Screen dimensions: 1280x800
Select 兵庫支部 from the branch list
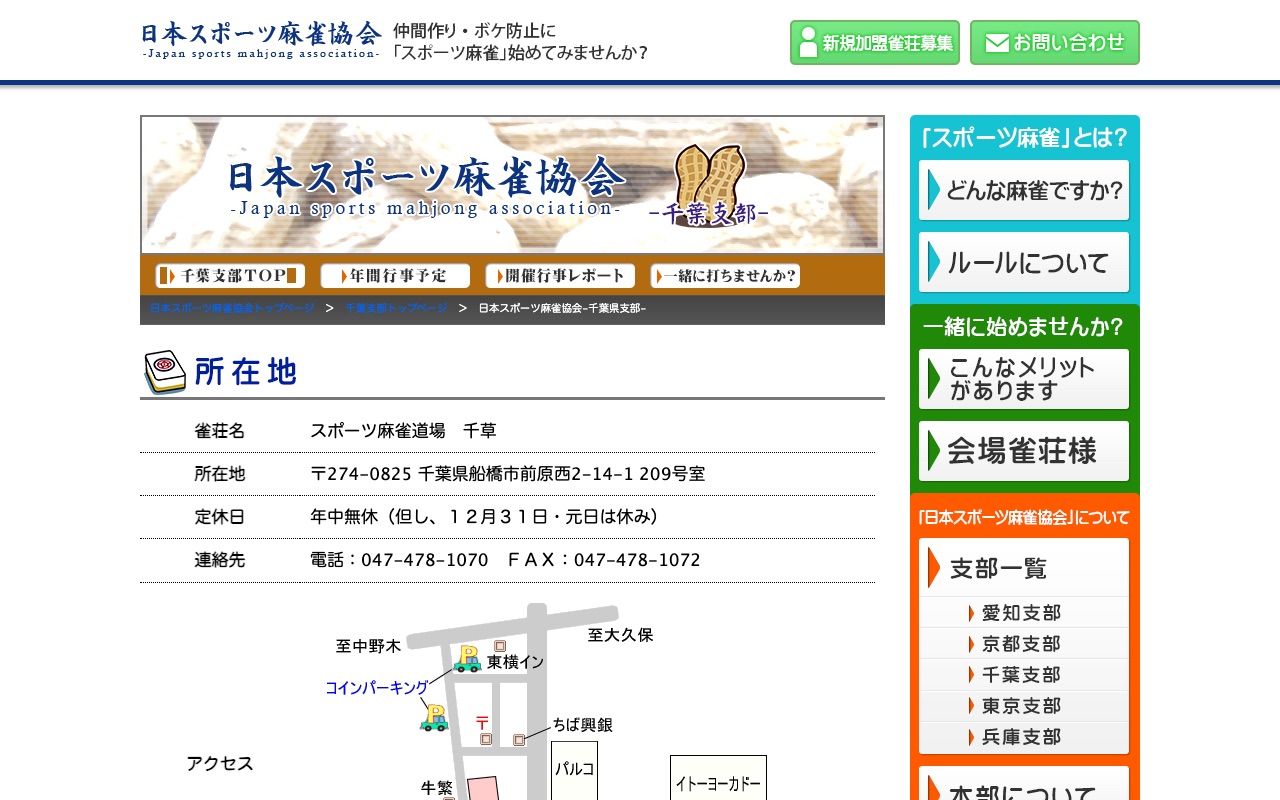[1020, 737]
